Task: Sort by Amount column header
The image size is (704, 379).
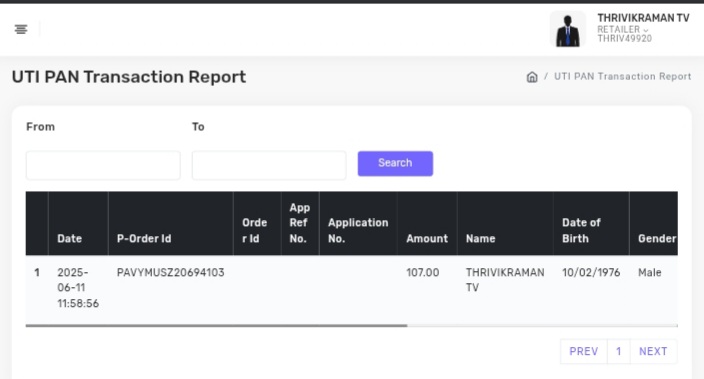Action: (x=427, y=238)
